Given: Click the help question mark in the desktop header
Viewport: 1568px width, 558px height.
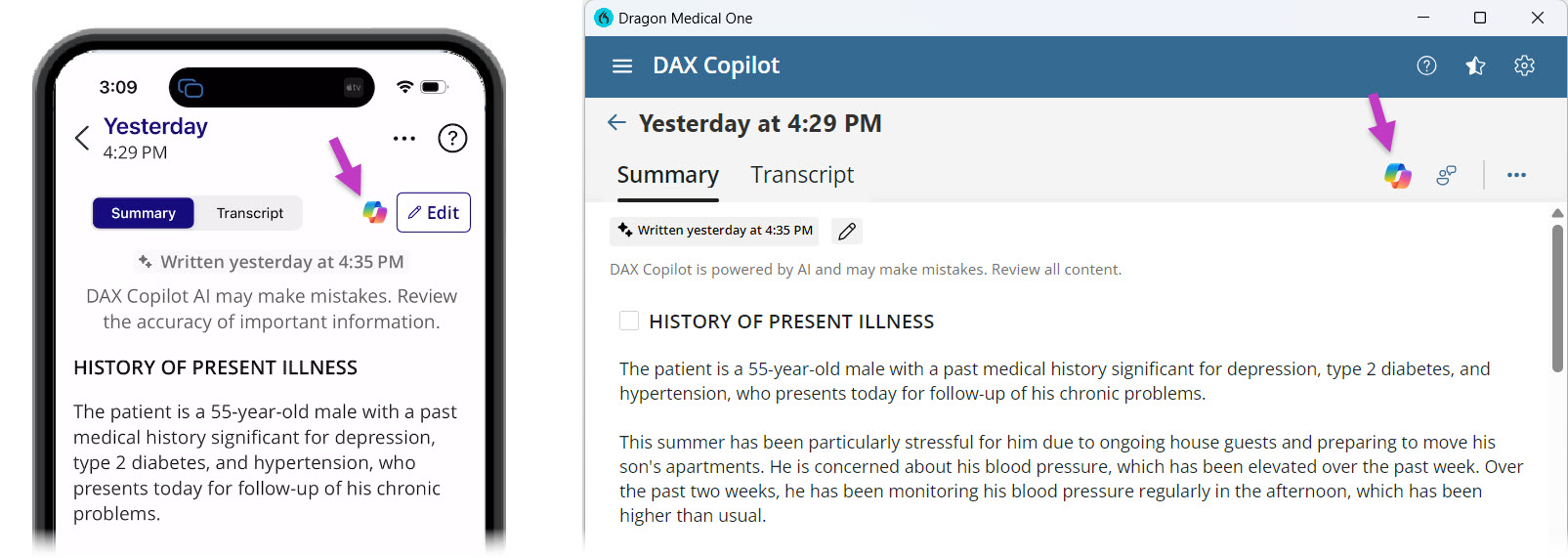Looking at the screenshot, I should point(1426,65).
